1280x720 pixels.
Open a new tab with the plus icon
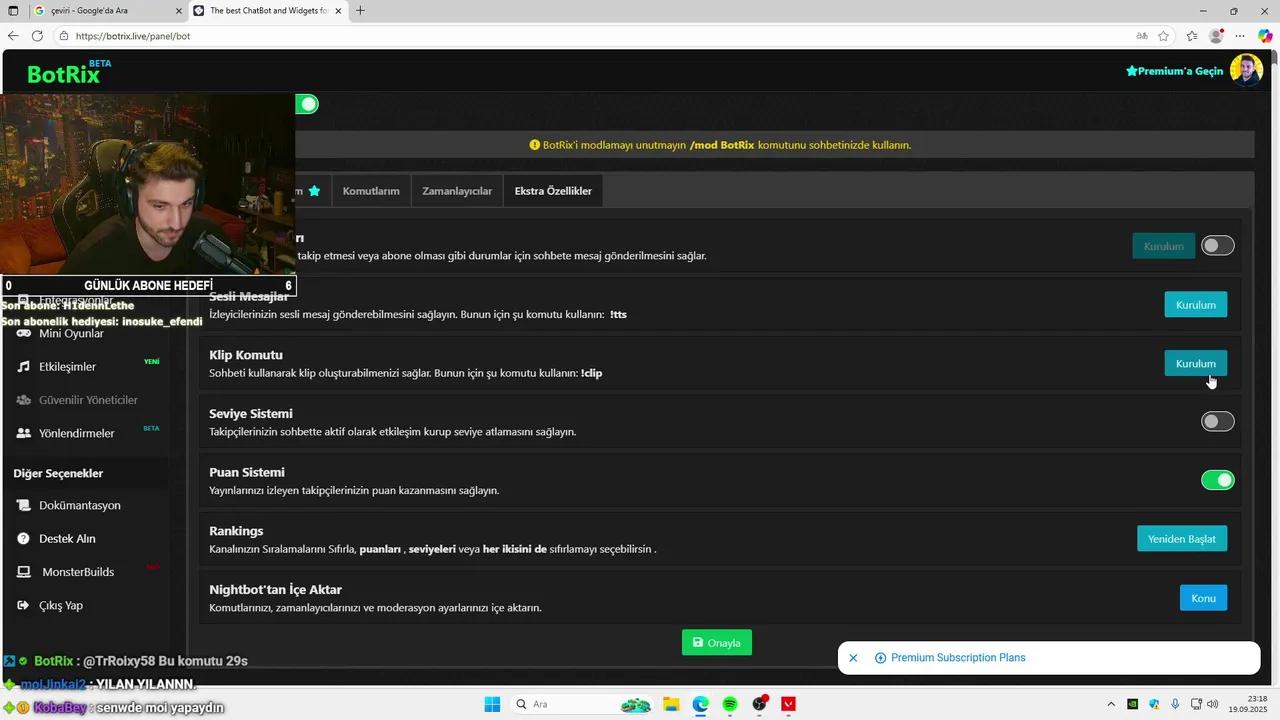tap(360, 11)
